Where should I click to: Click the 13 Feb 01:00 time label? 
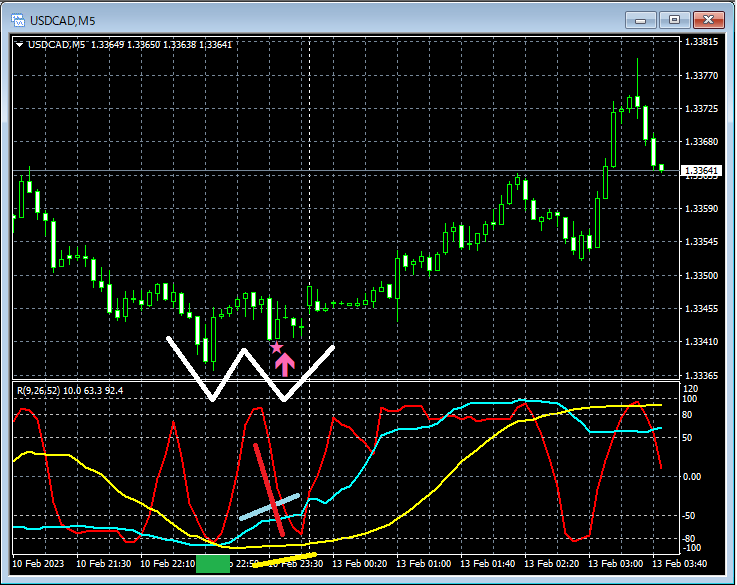pyautogui.click(x=423, y=563)
